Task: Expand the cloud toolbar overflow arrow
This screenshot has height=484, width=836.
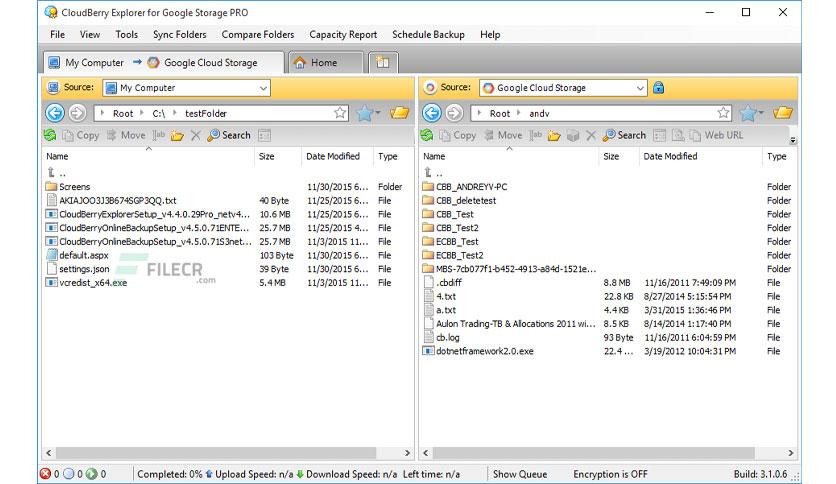Action: pyautogui.click(x=793, y=140)
